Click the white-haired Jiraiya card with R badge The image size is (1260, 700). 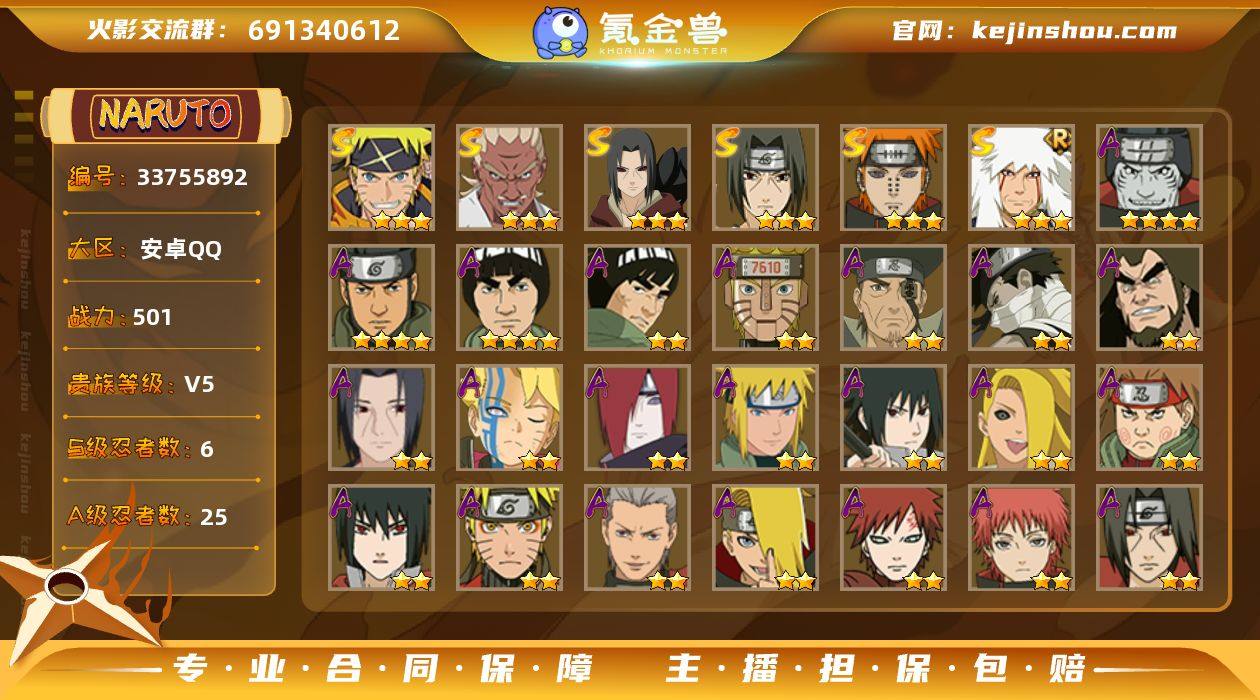pos(1021,178)
